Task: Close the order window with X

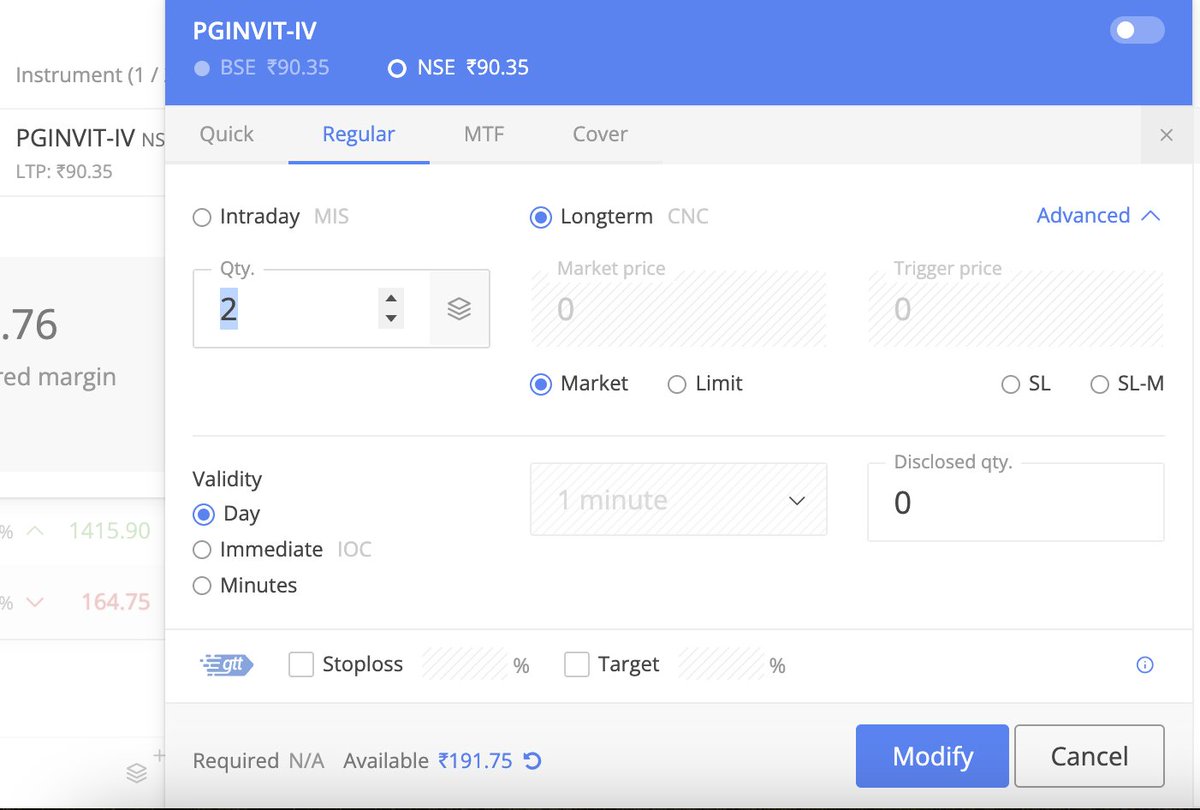Action: 1166,135
